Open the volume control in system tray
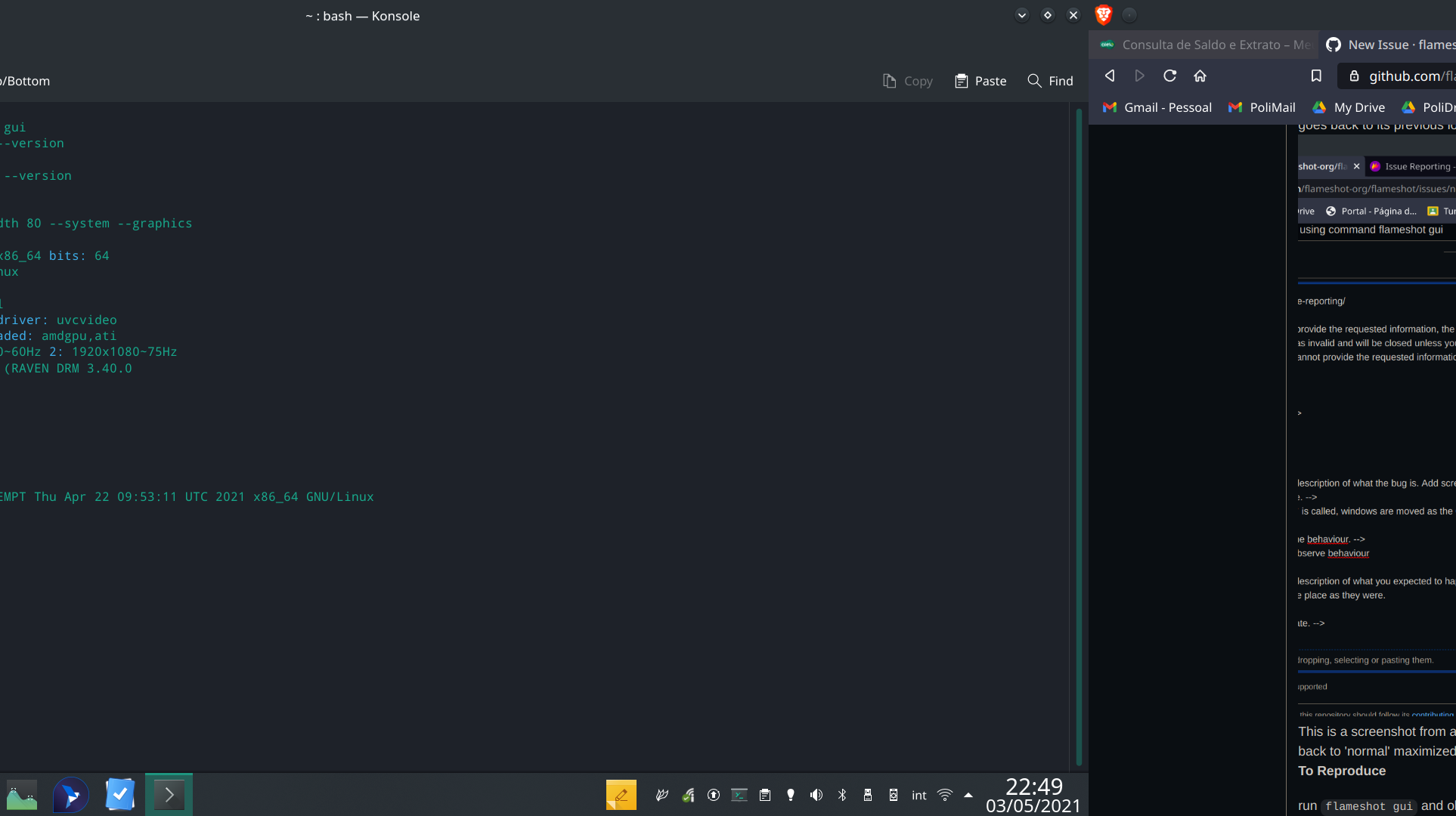 pos(816,795)
